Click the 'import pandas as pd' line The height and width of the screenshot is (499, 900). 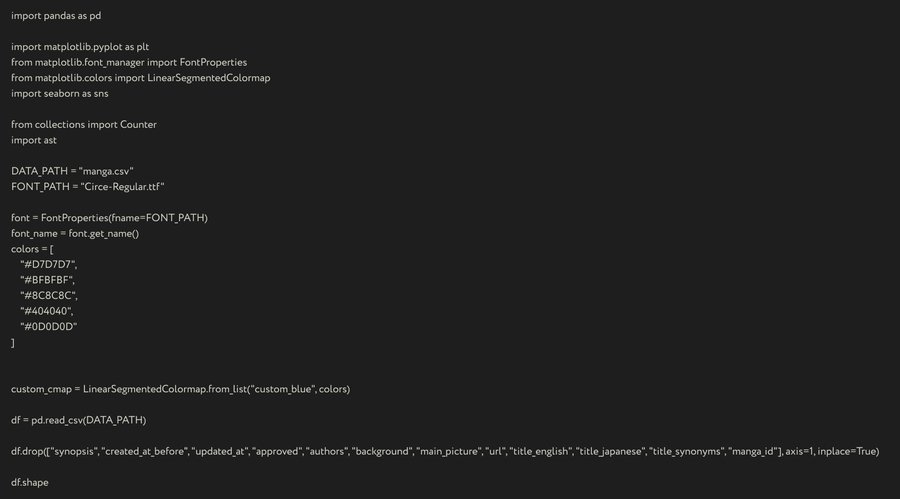click(56, 15)
